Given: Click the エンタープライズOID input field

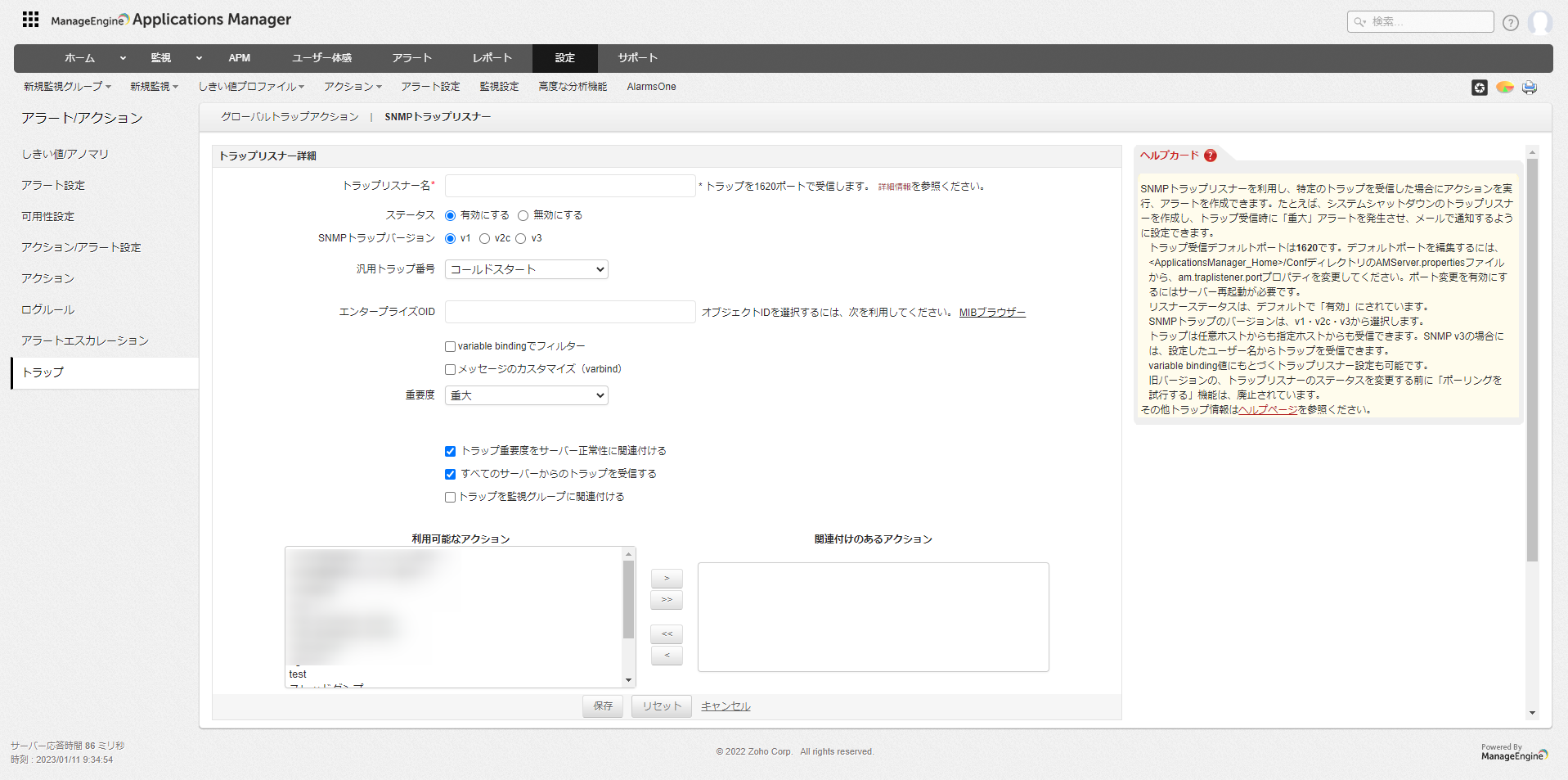Looking at the screenshot, I should point(570,312).
